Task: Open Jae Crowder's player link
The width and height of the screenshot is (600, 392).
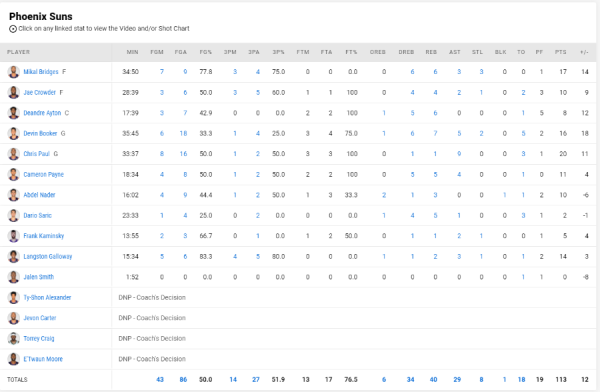Action: [39, 93]
